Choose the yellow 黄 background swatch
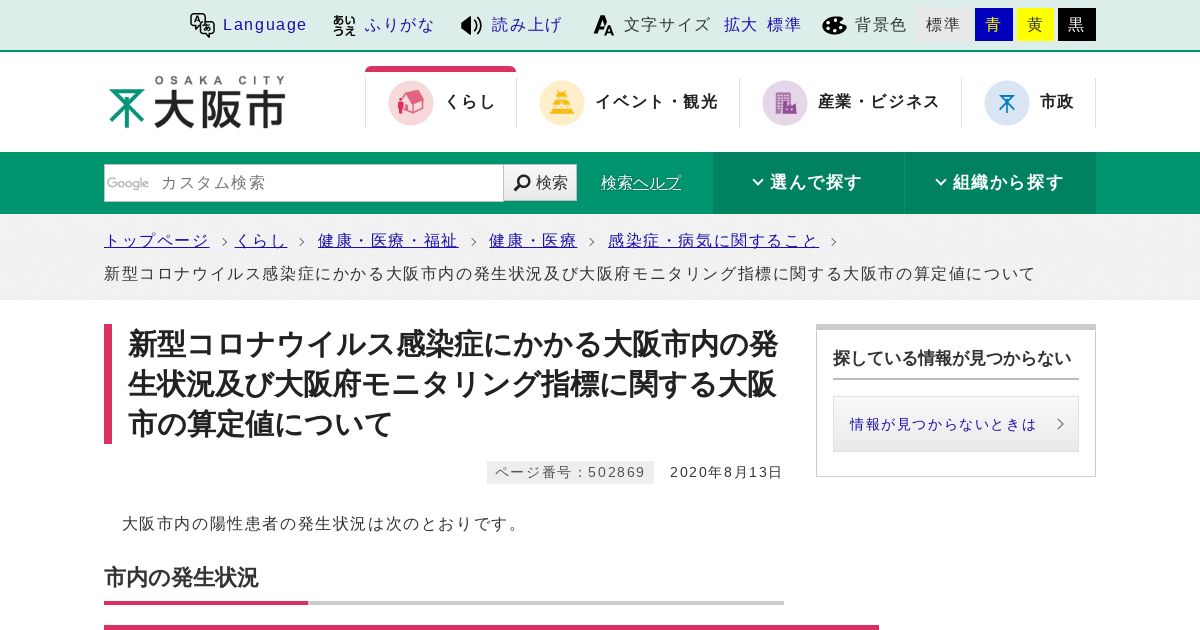Screen dimensions: 1200x630 [x=1036, y=25]
